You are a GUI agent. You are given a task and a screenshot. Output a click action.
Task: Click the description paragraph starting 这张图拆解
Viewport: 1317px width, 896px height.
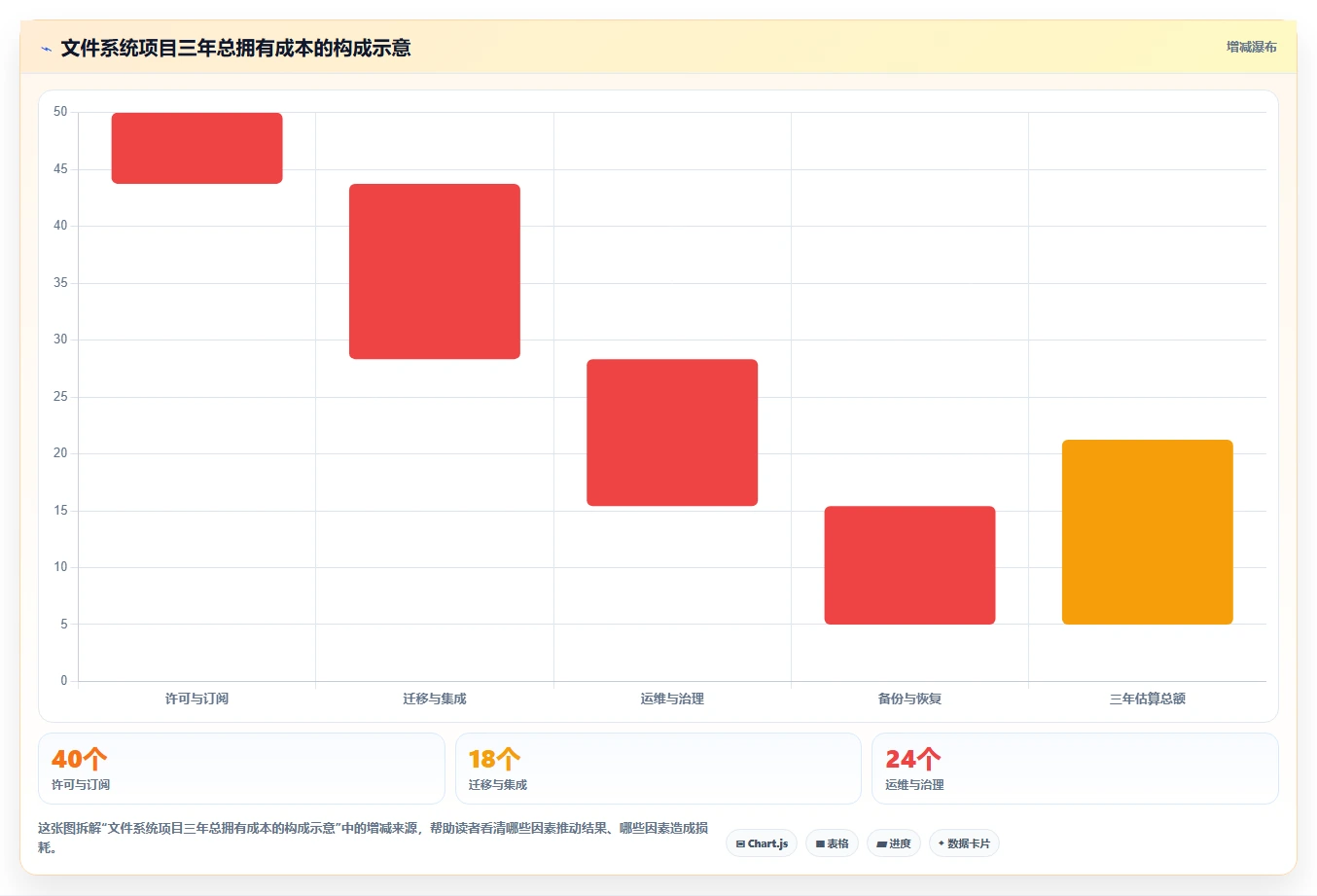tap(374, 838)
